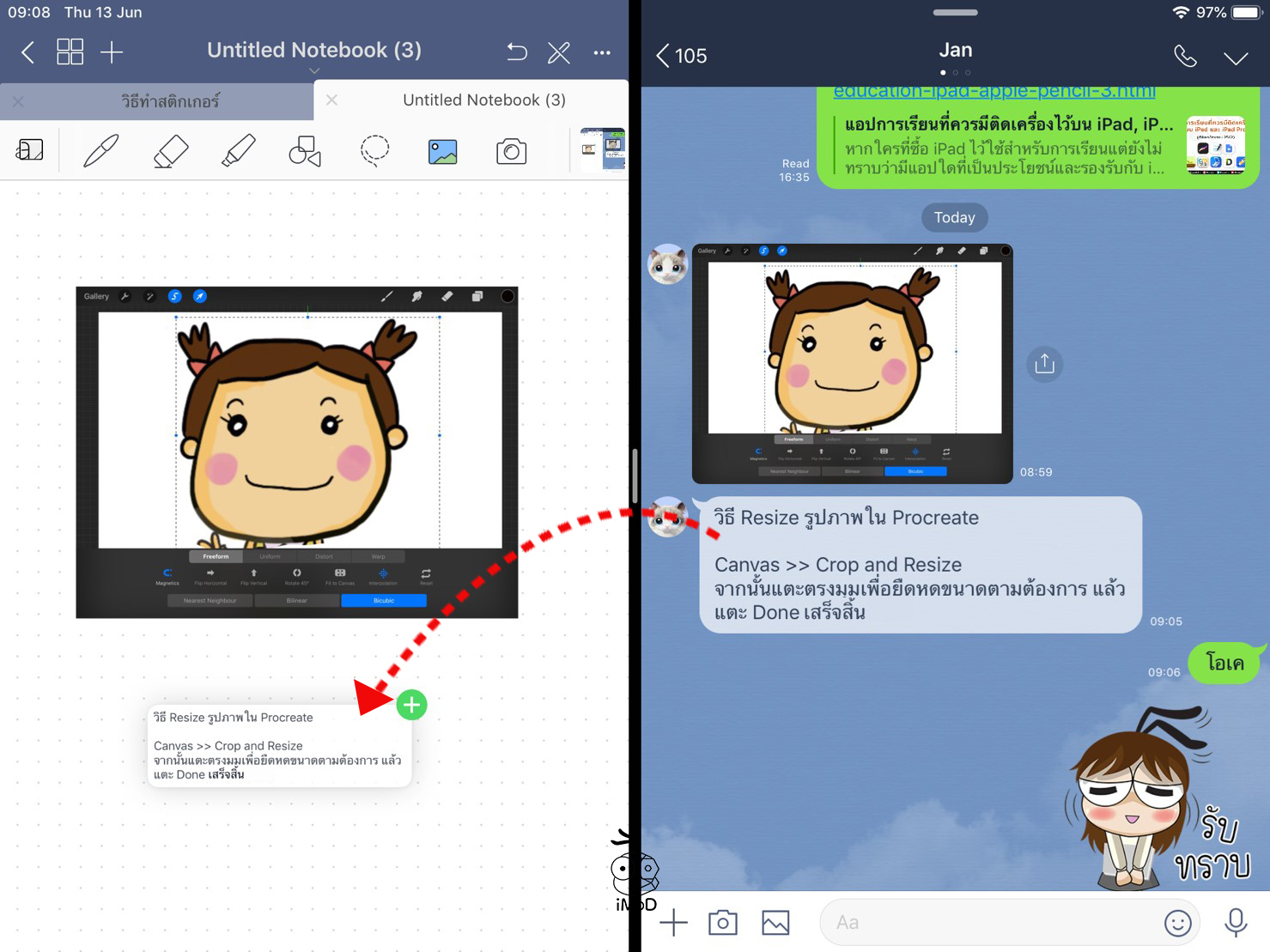The image size is (1270, 952).
Task: Open the education iPad Apple Pencil link
Action: tap(994, 92)
